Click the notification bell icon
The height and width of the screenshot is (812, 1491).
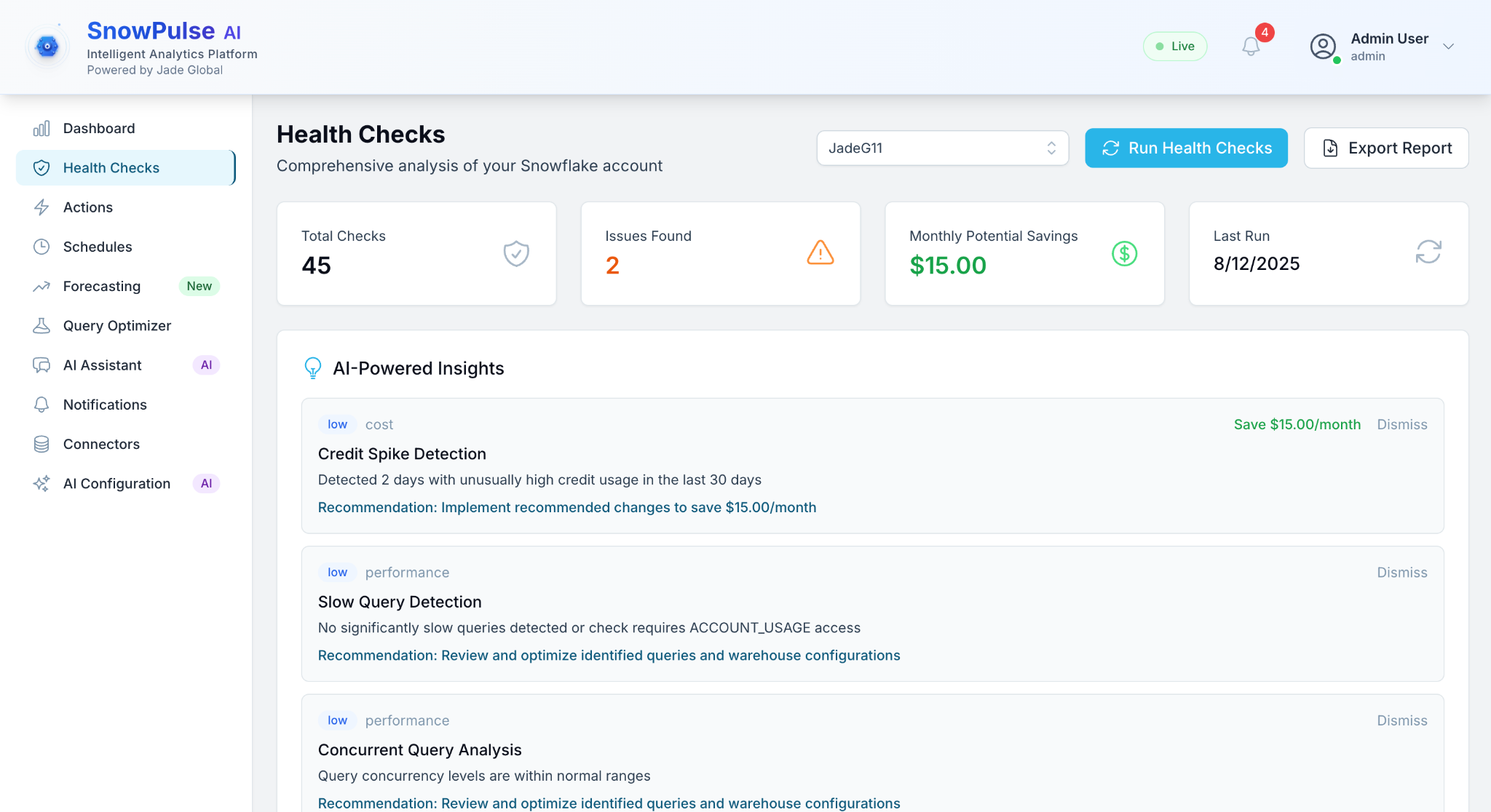pos(1251,47)
